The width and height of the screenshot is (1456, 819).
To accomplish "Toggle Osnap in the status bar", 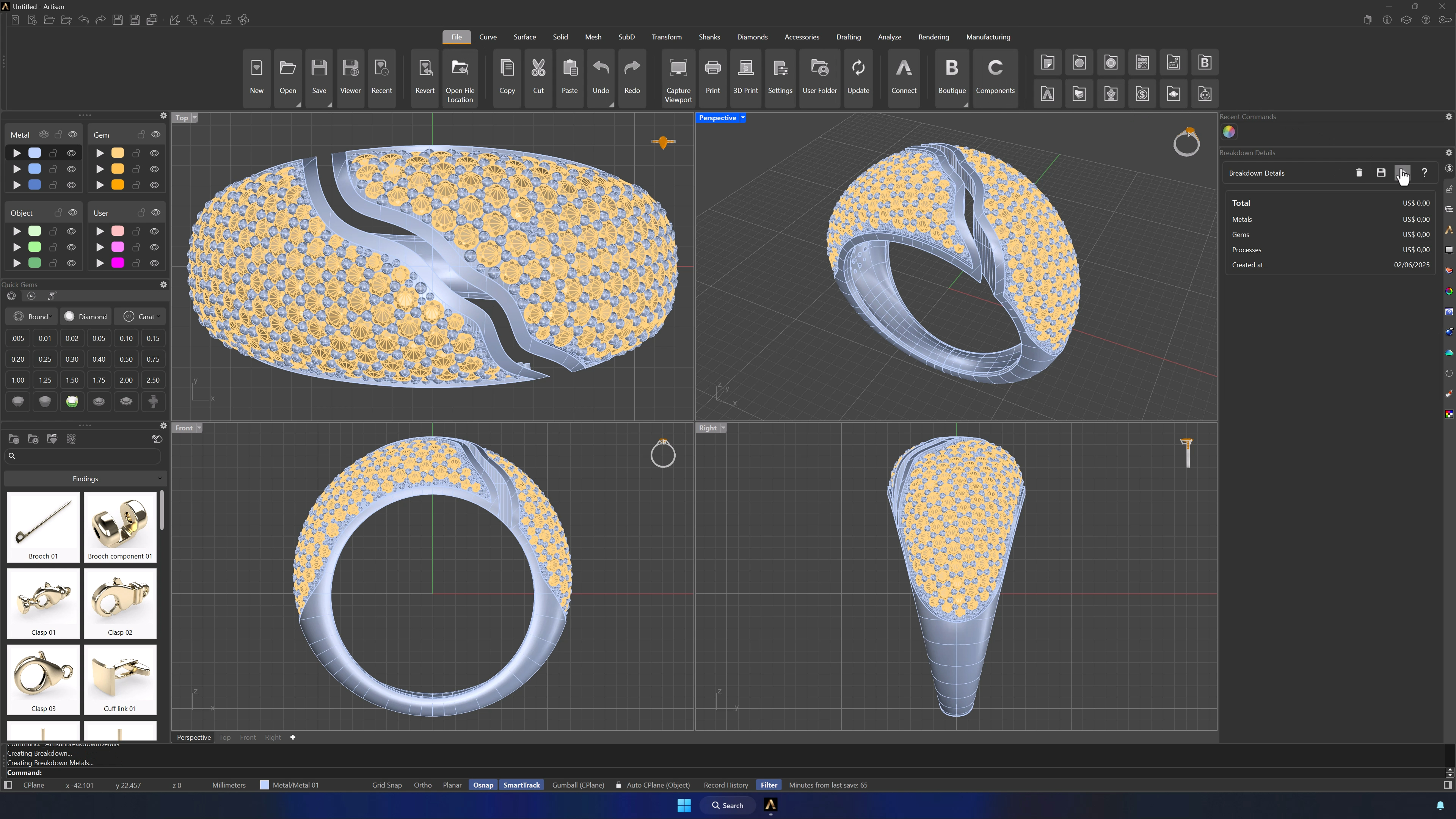I will click(x=483, y=785).
